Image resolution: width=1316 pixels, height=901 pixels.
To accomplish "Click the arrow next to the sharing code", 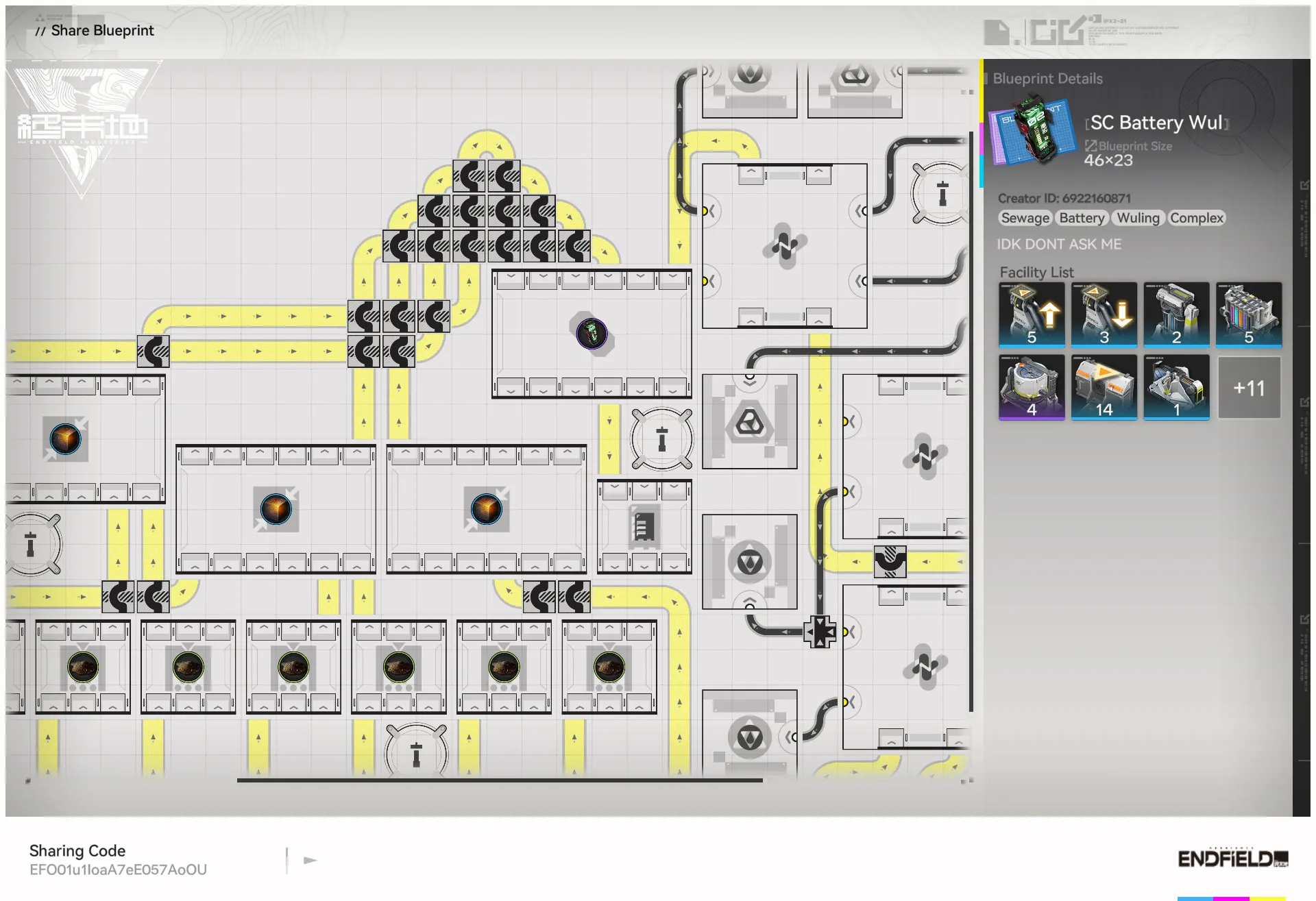I will [x=310, y=860].
